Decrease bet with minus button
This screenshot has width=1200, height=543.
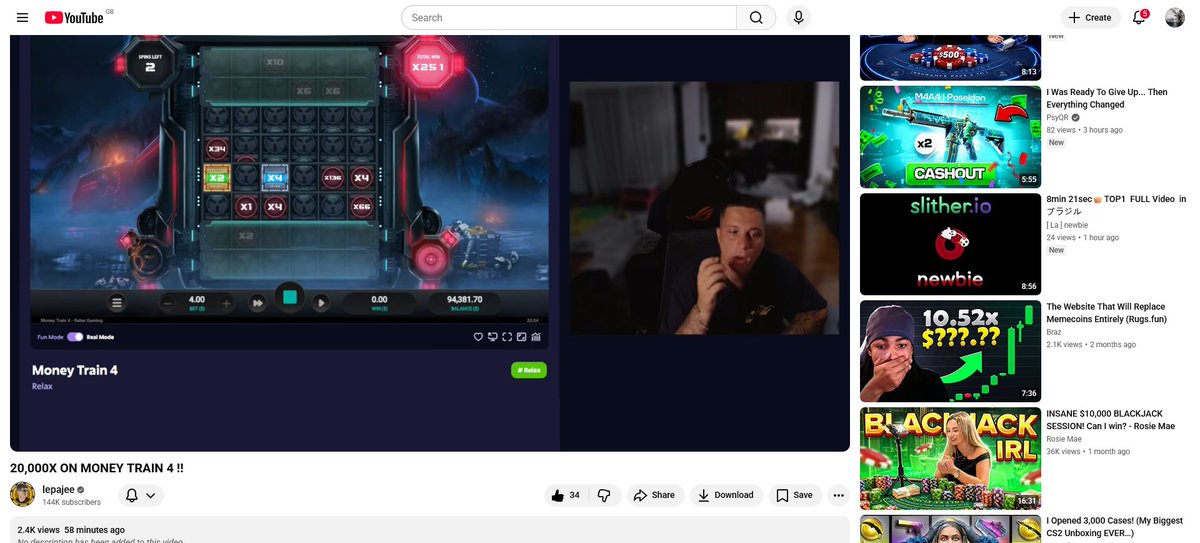click(168, 303)
